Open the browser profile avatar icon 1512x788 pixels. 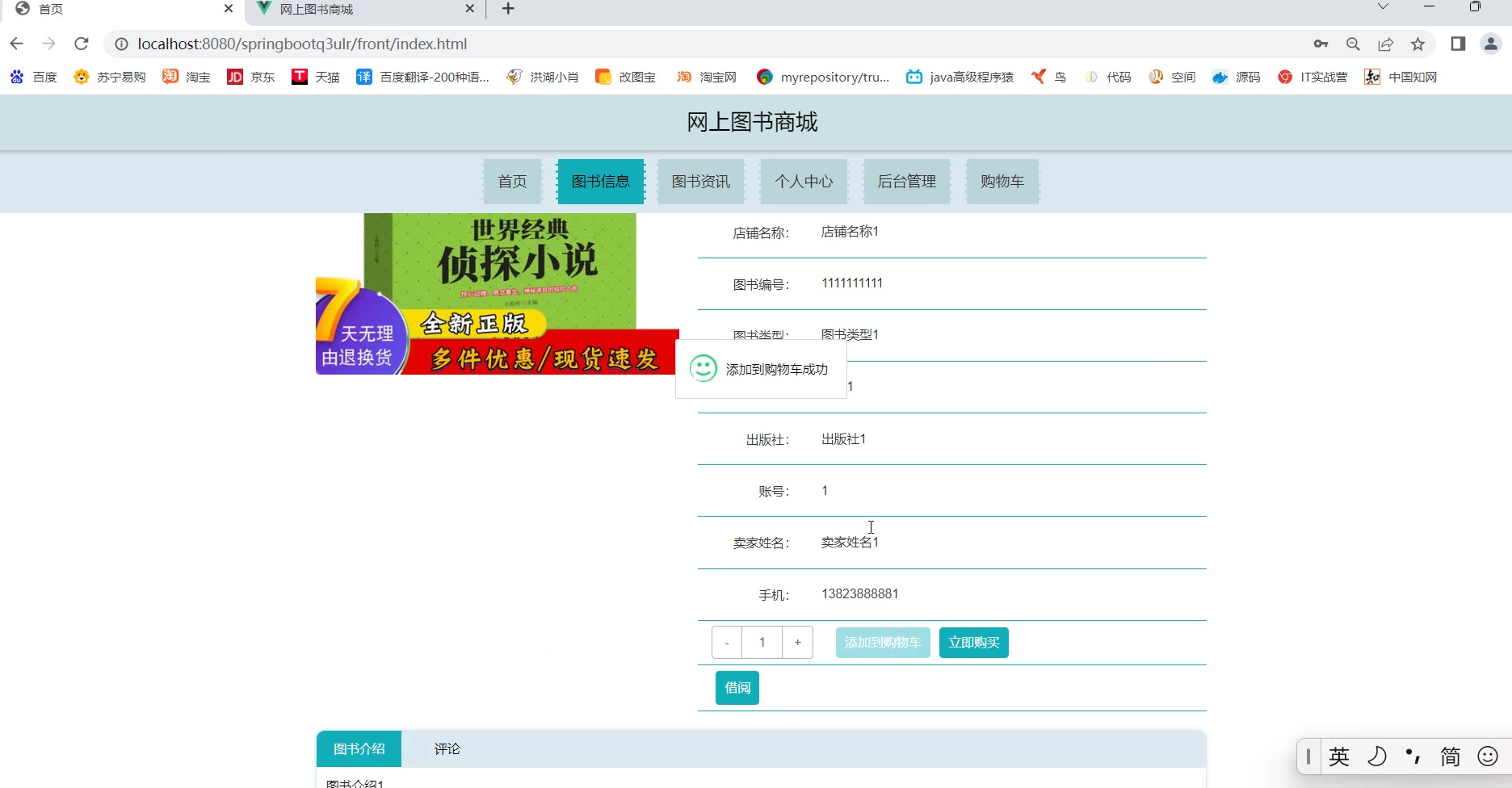coord(1490,44)
